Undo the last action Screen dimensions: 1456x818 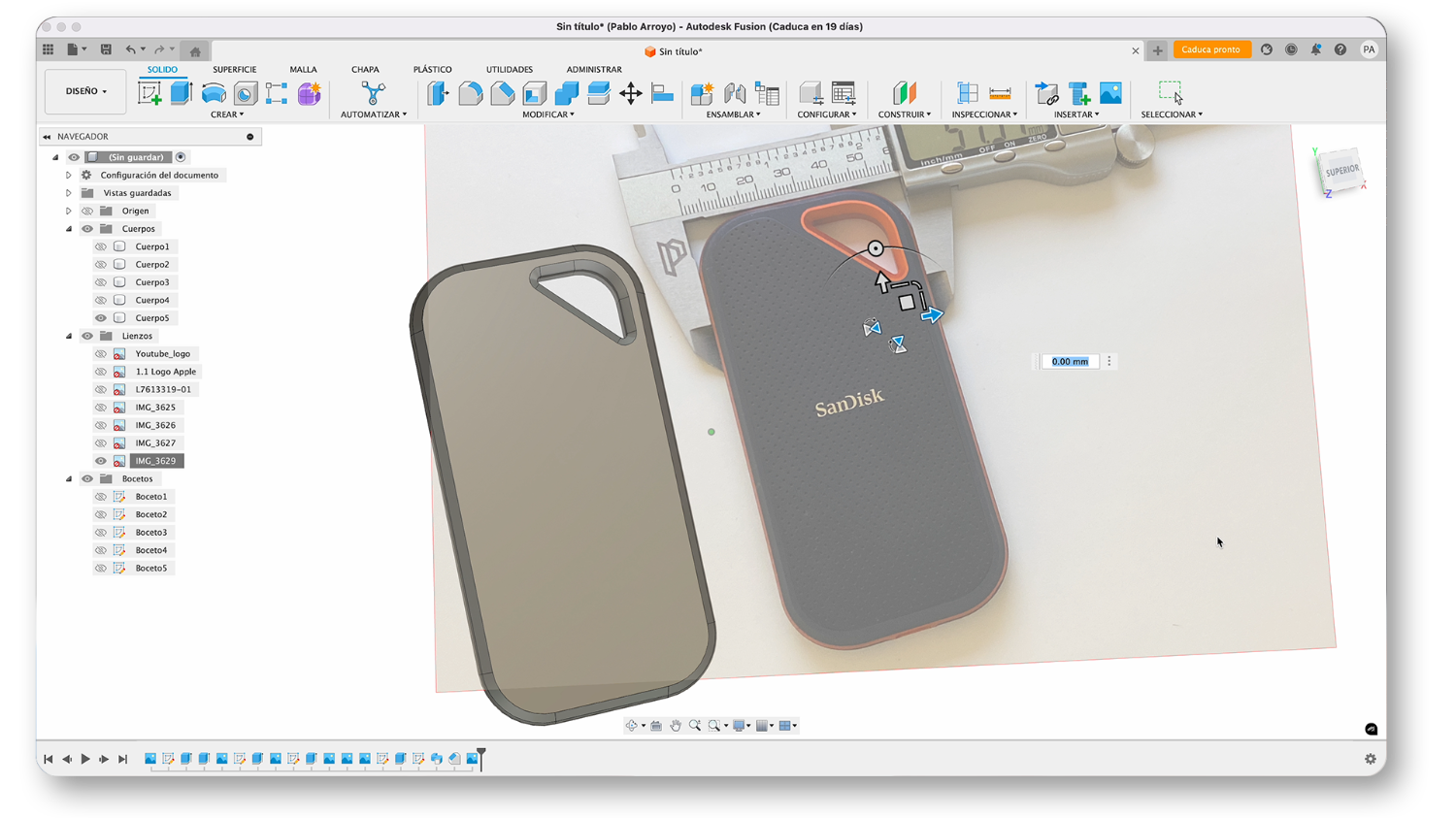click(130, 49)
